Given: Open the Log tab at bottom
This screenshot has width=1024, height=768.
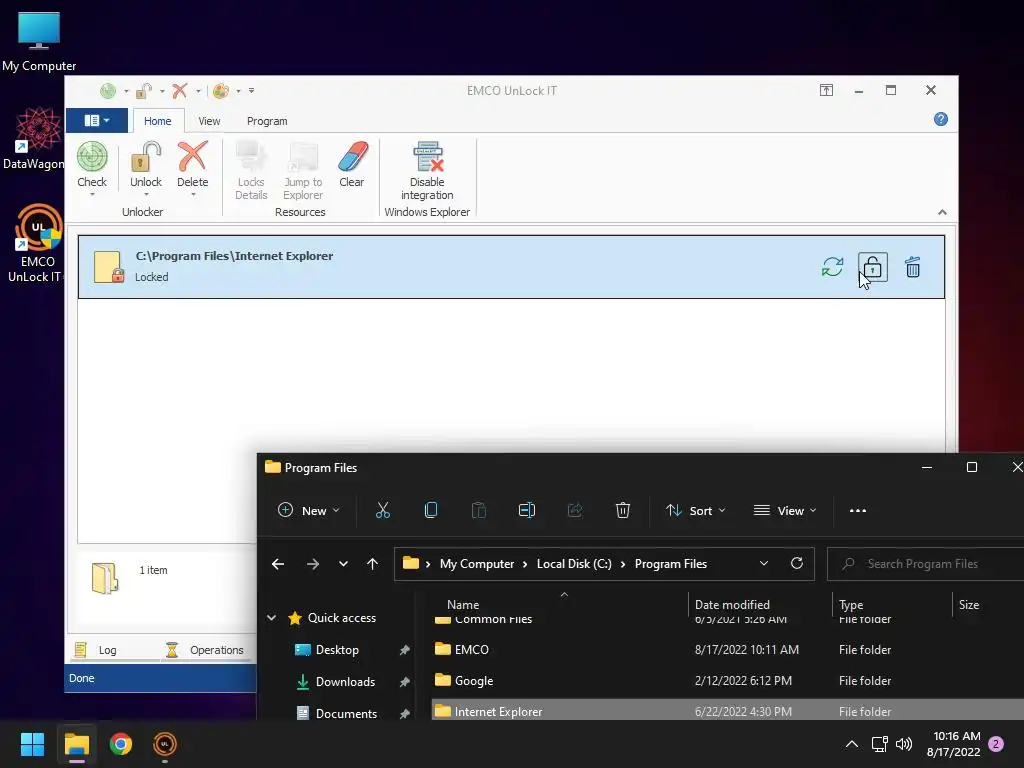Looking at the screenshot, I should click(95, 650).
